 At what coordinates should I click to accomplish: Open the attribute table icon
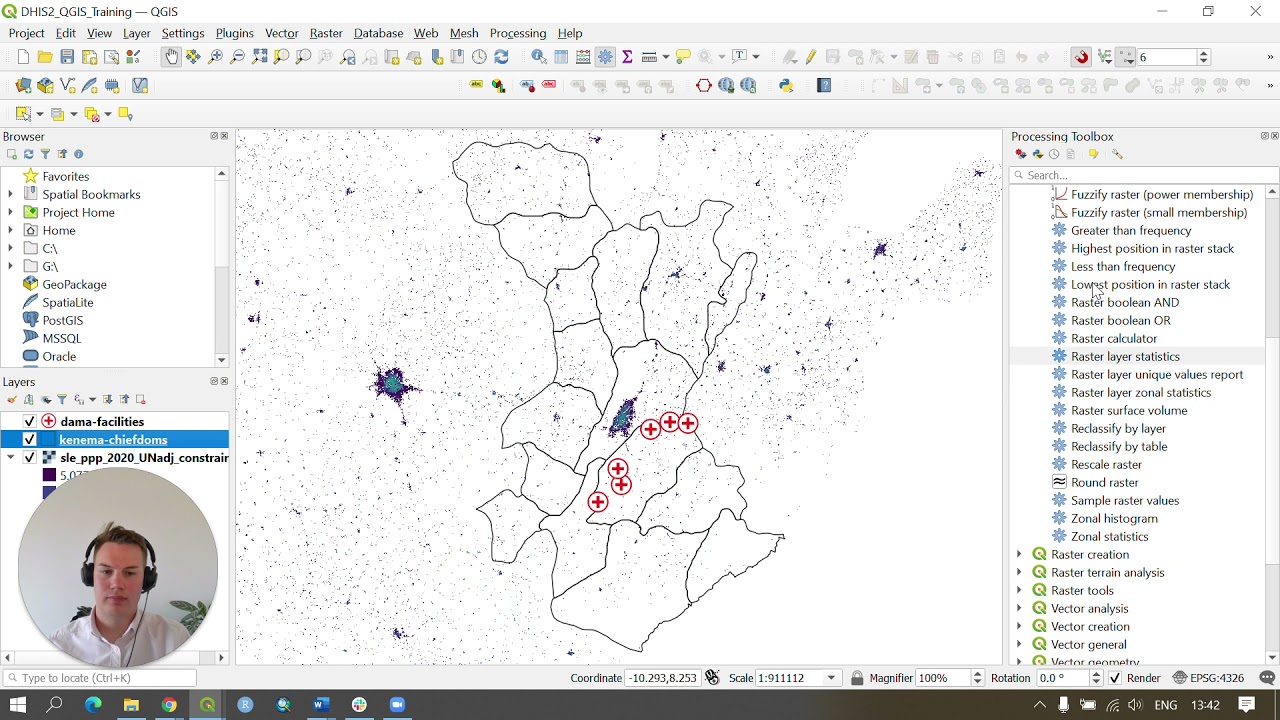point(561,57)
